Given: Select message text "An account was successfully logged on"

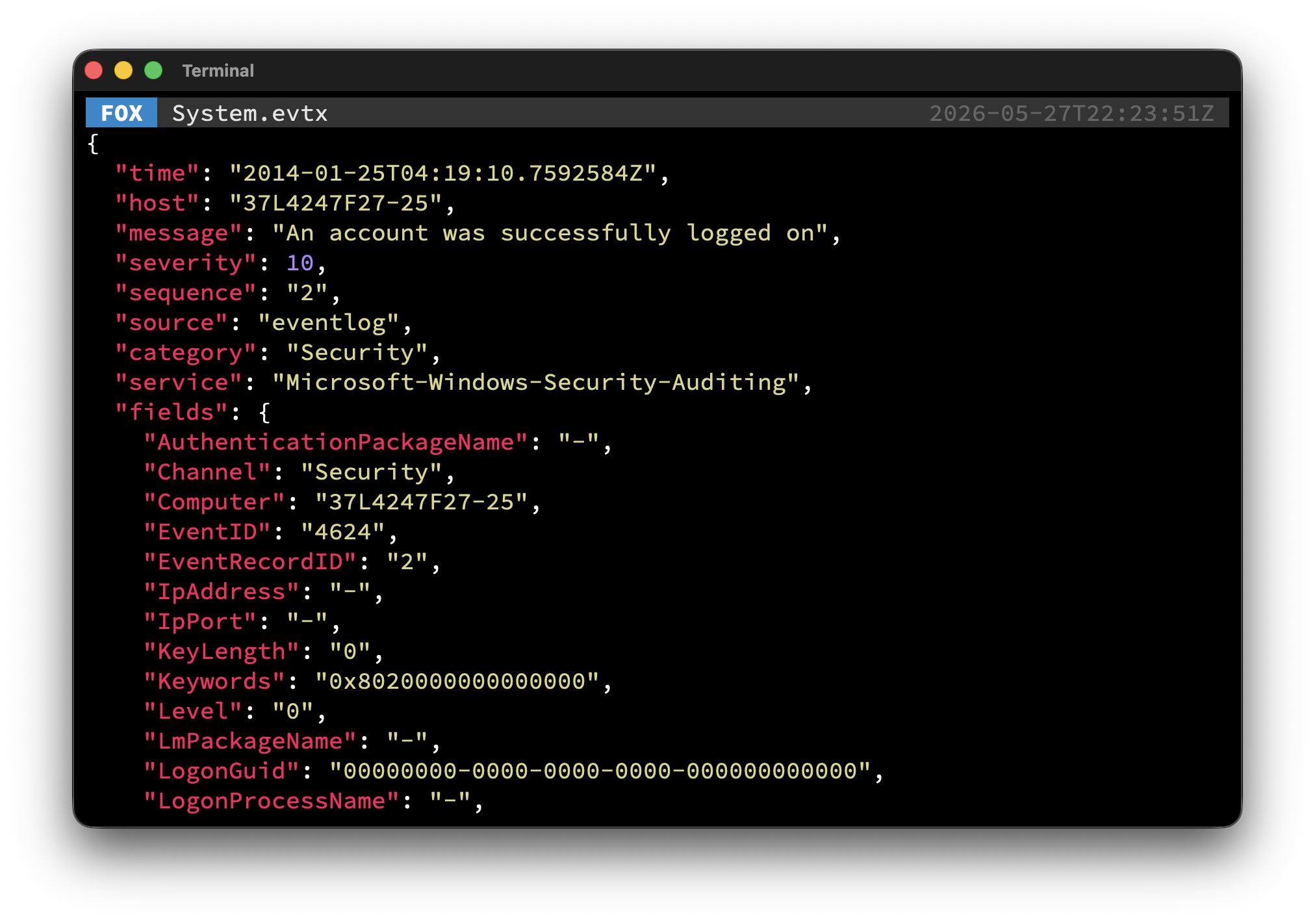Looking at the screenshot, I should [550, 233].
